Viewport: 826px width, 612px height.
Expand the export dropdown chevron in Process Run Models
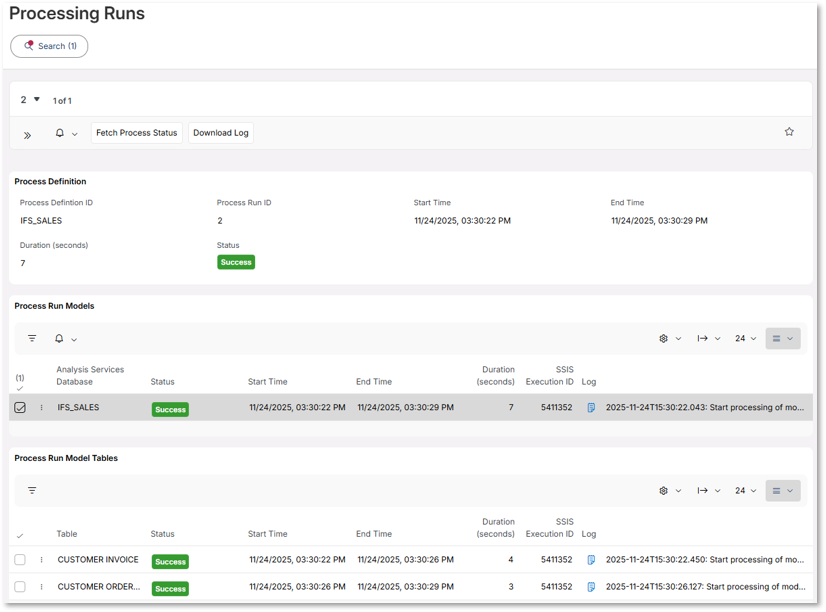coord(717,339)
